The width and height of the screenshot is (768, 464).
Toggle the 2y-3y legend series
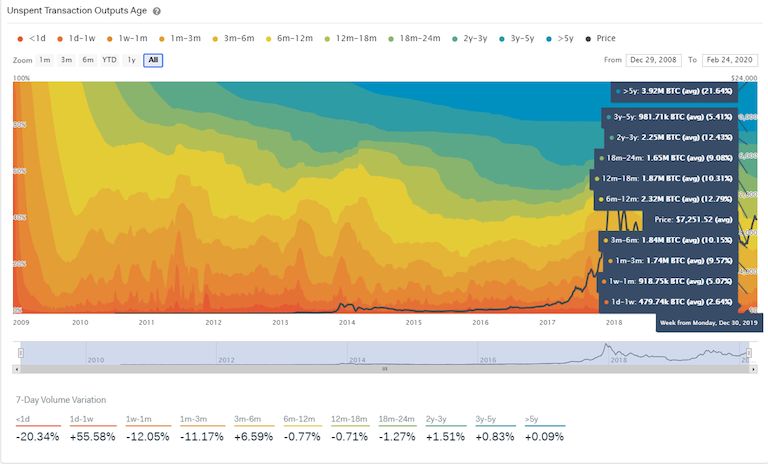[470, 38]
